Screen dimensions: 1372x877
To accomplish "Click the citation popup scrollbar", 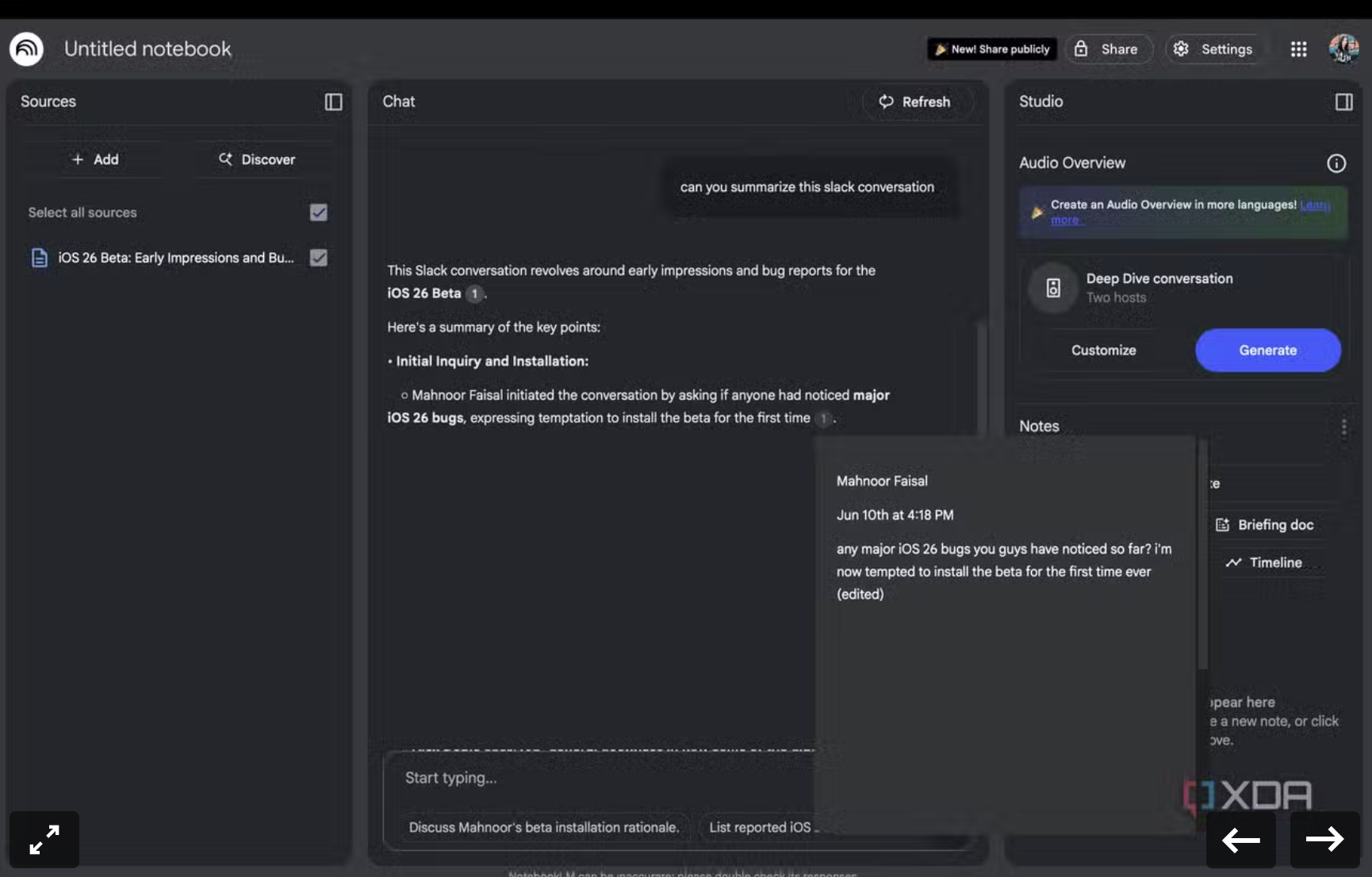I will pyautogui.click(x=1203, y=555).
